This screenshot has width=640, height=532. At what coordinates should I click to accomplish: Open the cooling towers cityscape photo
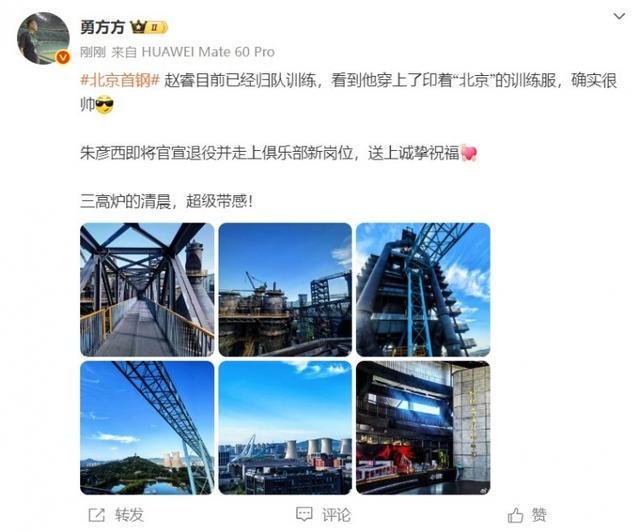click(285, 427)
